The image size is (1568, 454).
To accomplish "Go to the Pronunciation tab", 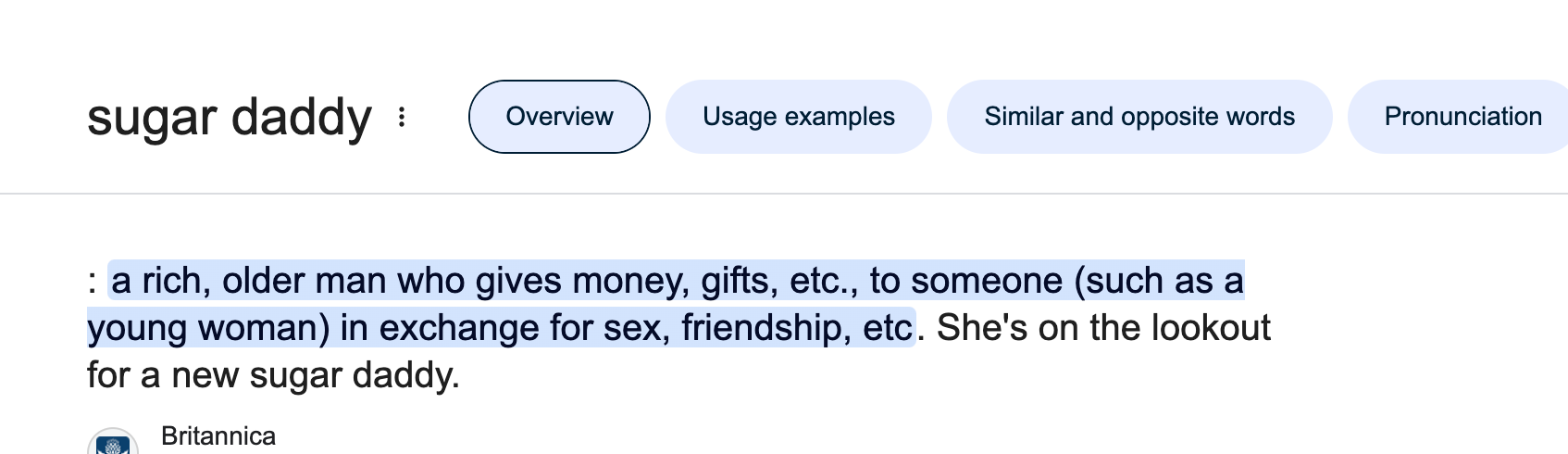I will 1462,117.
